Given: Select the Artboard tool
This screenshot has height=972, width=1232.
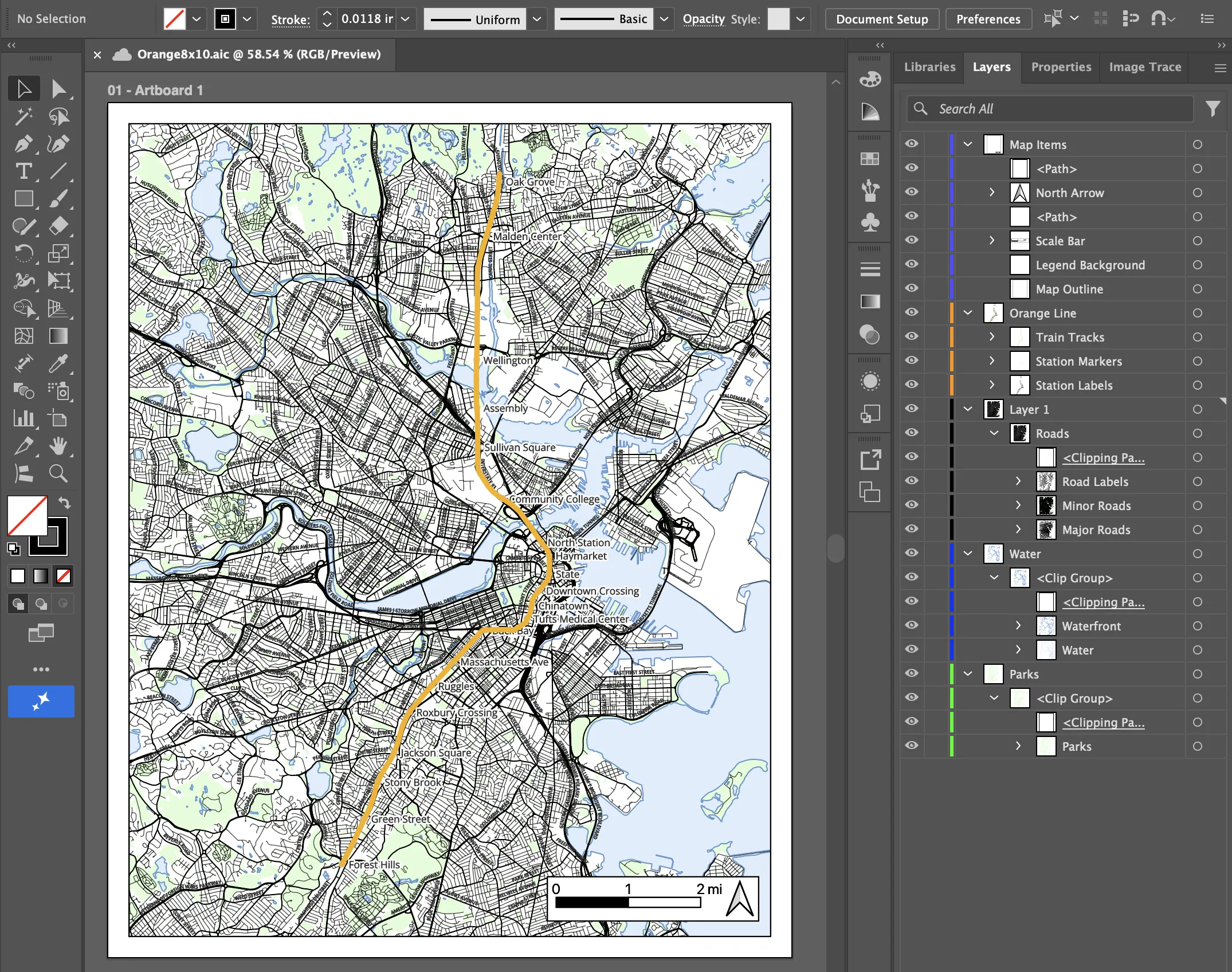Looking at the screenshot, I should 58,418.
